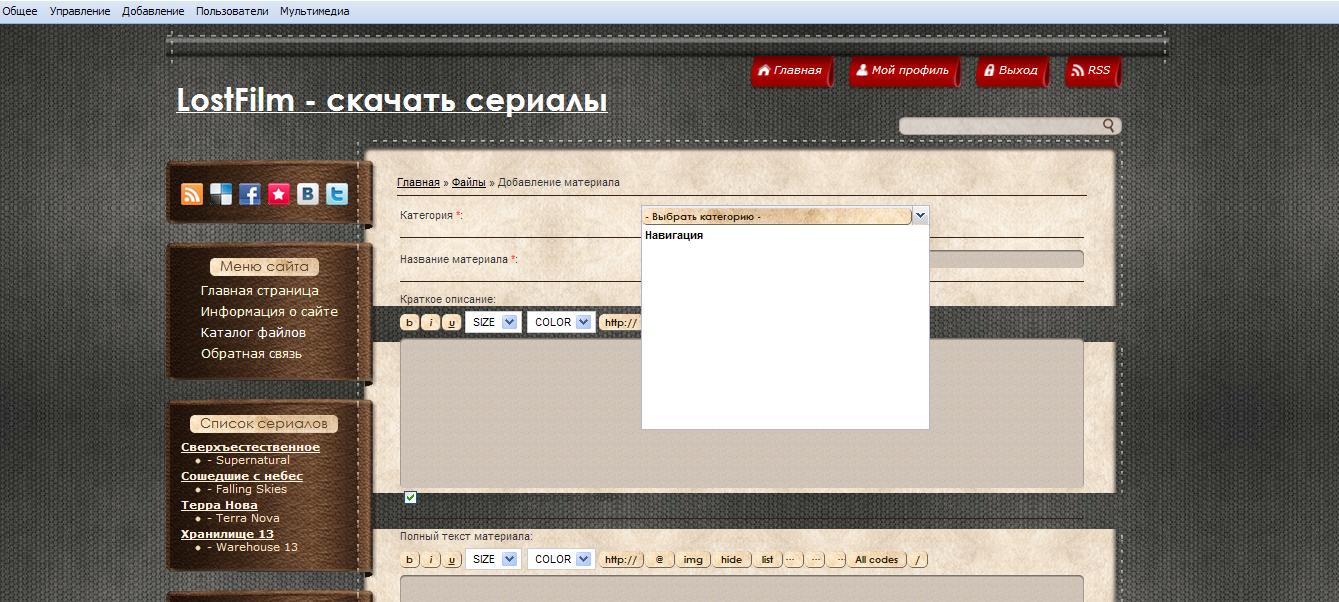Click the 'All codes' button
This screenshot has height=602, width=1339.
[x=876, y=560]
